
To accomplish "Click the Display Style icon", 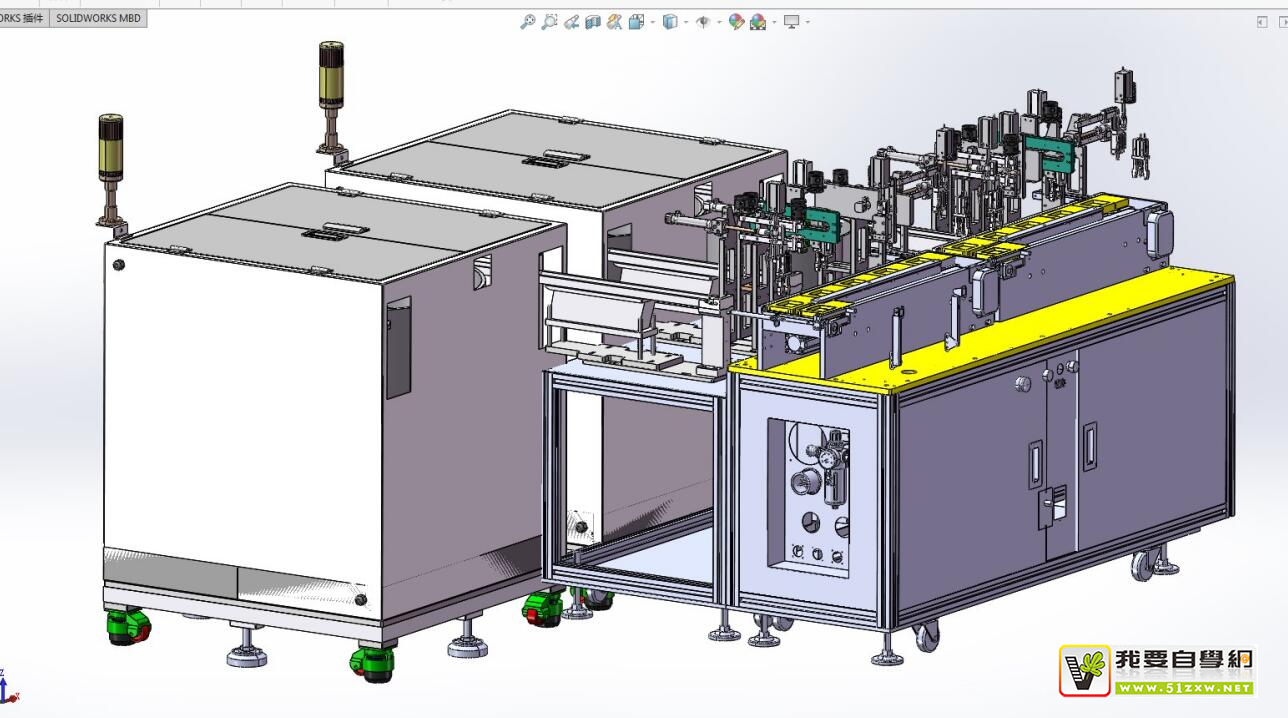I will 670,21.
